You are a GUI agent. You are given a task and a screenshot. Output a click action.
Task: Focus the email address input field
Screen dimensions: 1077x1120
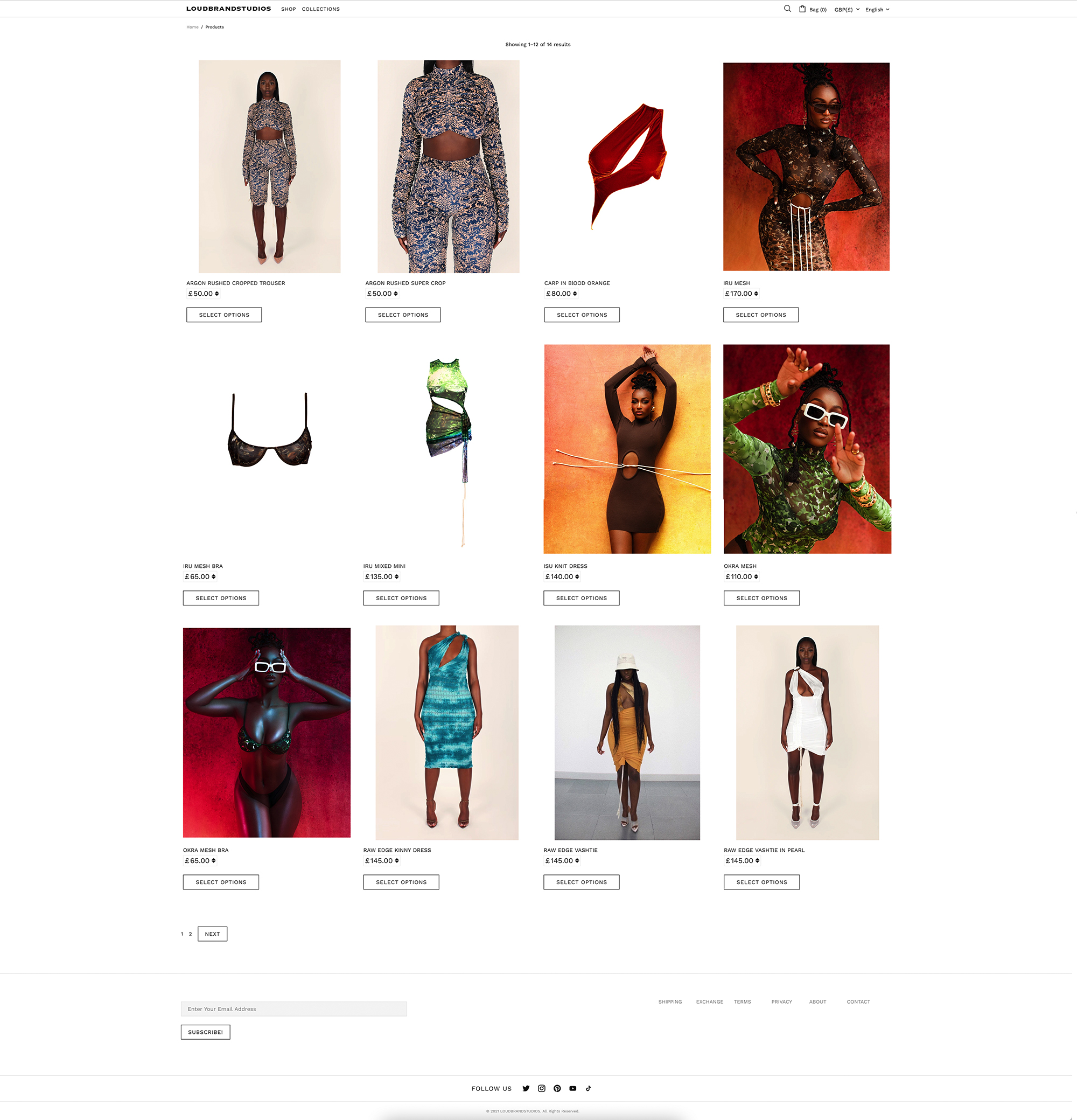coord(293,1008)
